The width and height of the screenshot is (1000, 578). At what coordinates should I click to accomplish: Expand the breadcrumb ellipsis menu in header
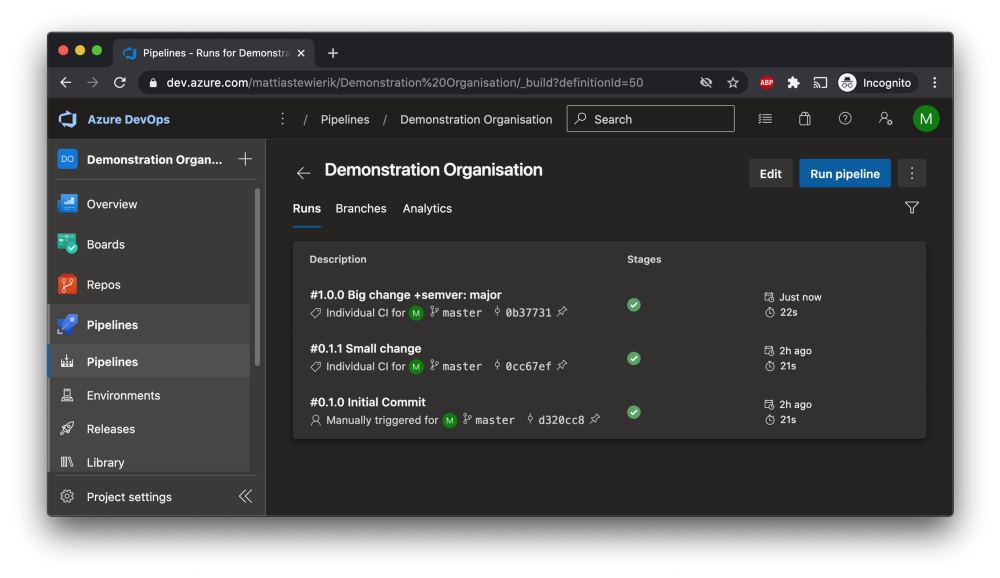click(282, 119)
